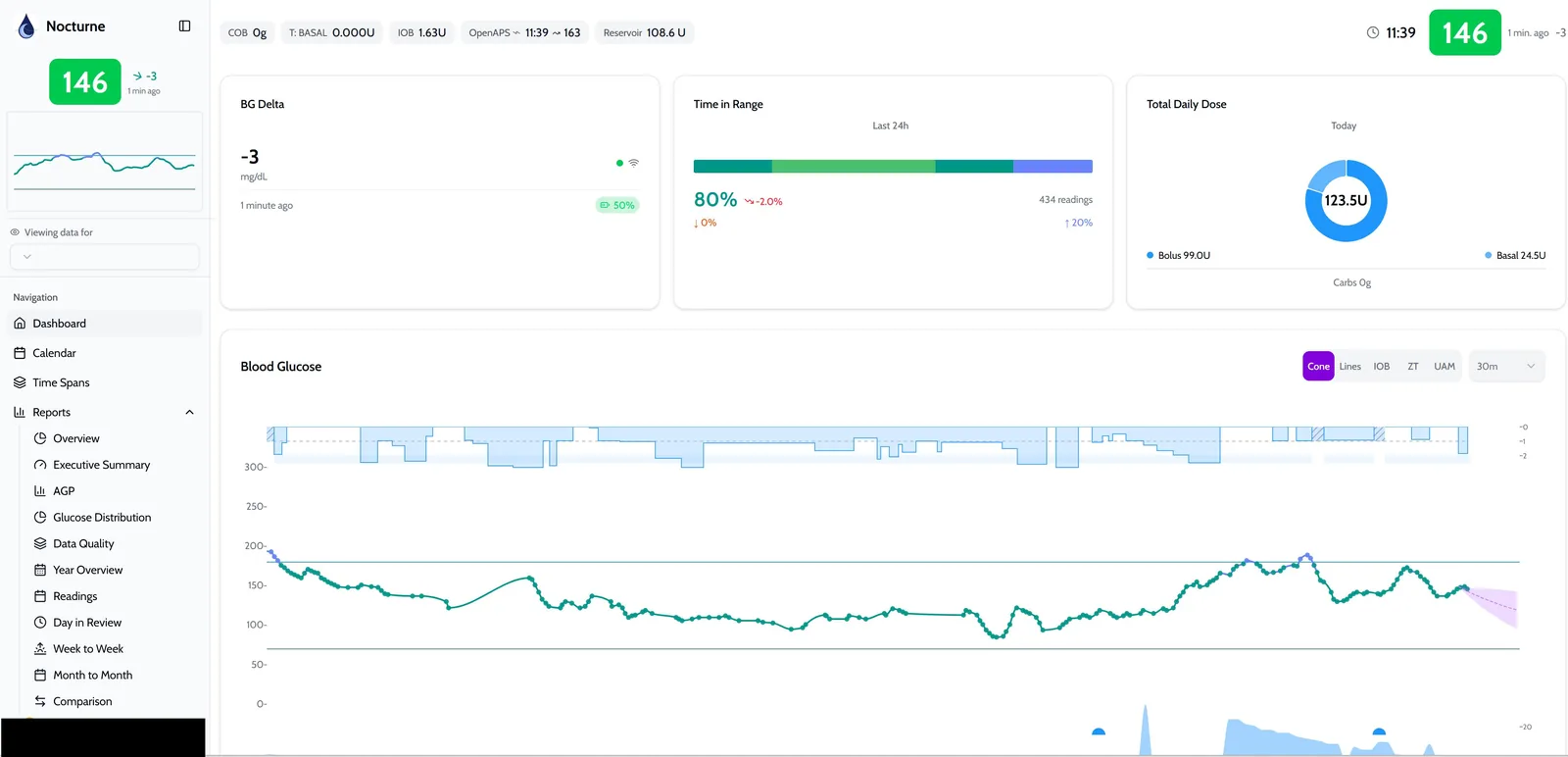Click the Reservoir 108.6 U pill
Viewport: 1568px width, 757px height.
pyautogui.click(x=644, y=32)
